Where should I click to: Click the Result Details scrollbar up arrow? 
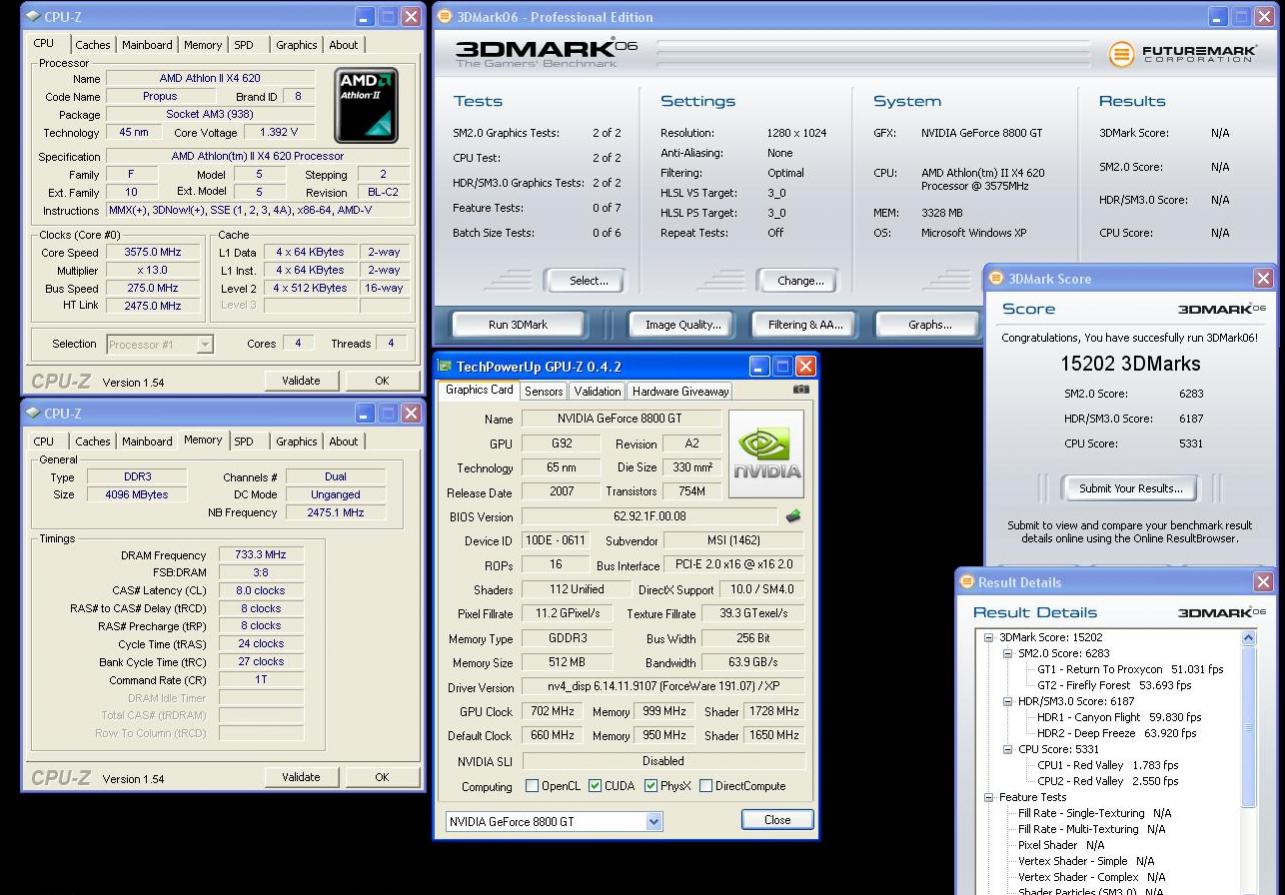coord(1248,637)
